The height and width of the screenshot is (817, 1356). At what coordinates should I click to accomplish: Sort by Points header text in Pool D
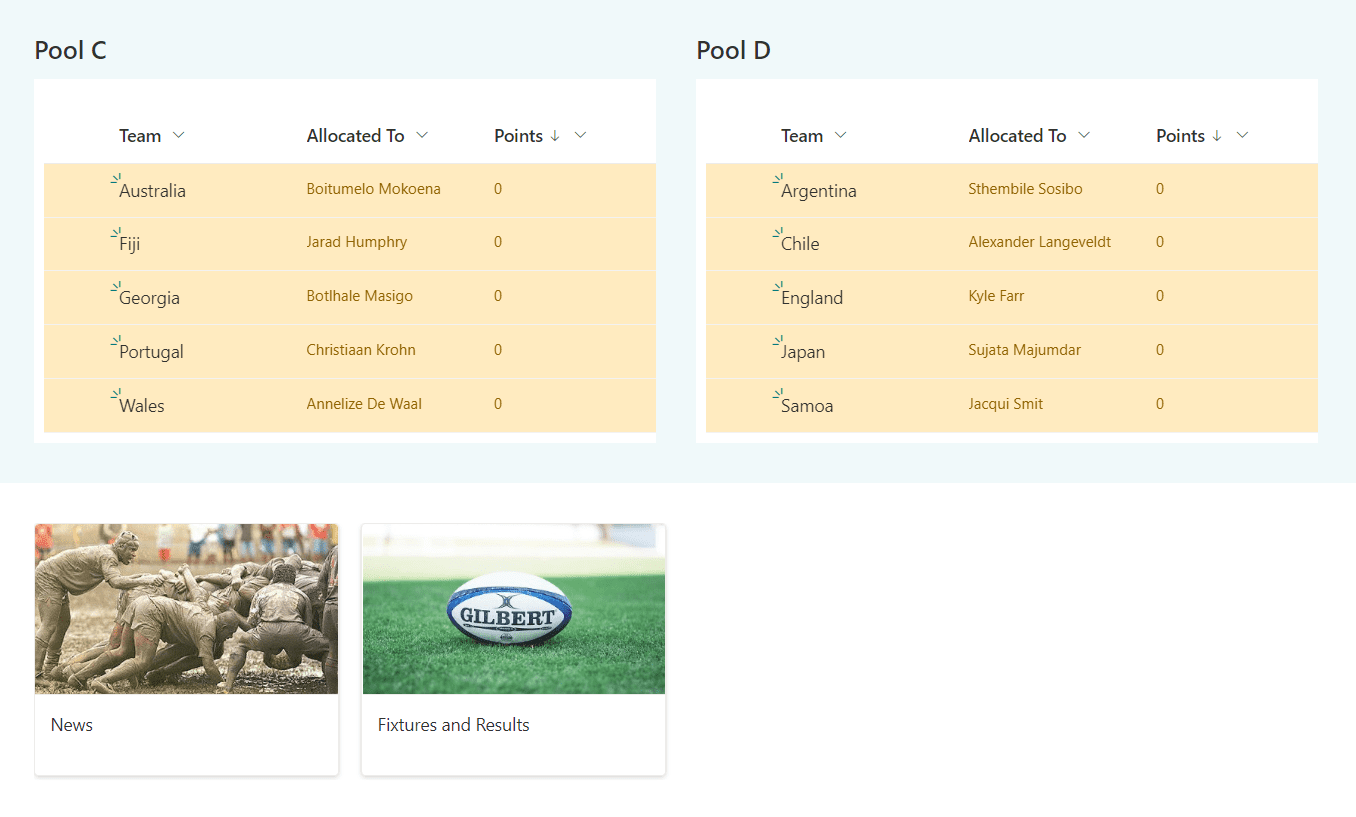[x=1180, y=136]
